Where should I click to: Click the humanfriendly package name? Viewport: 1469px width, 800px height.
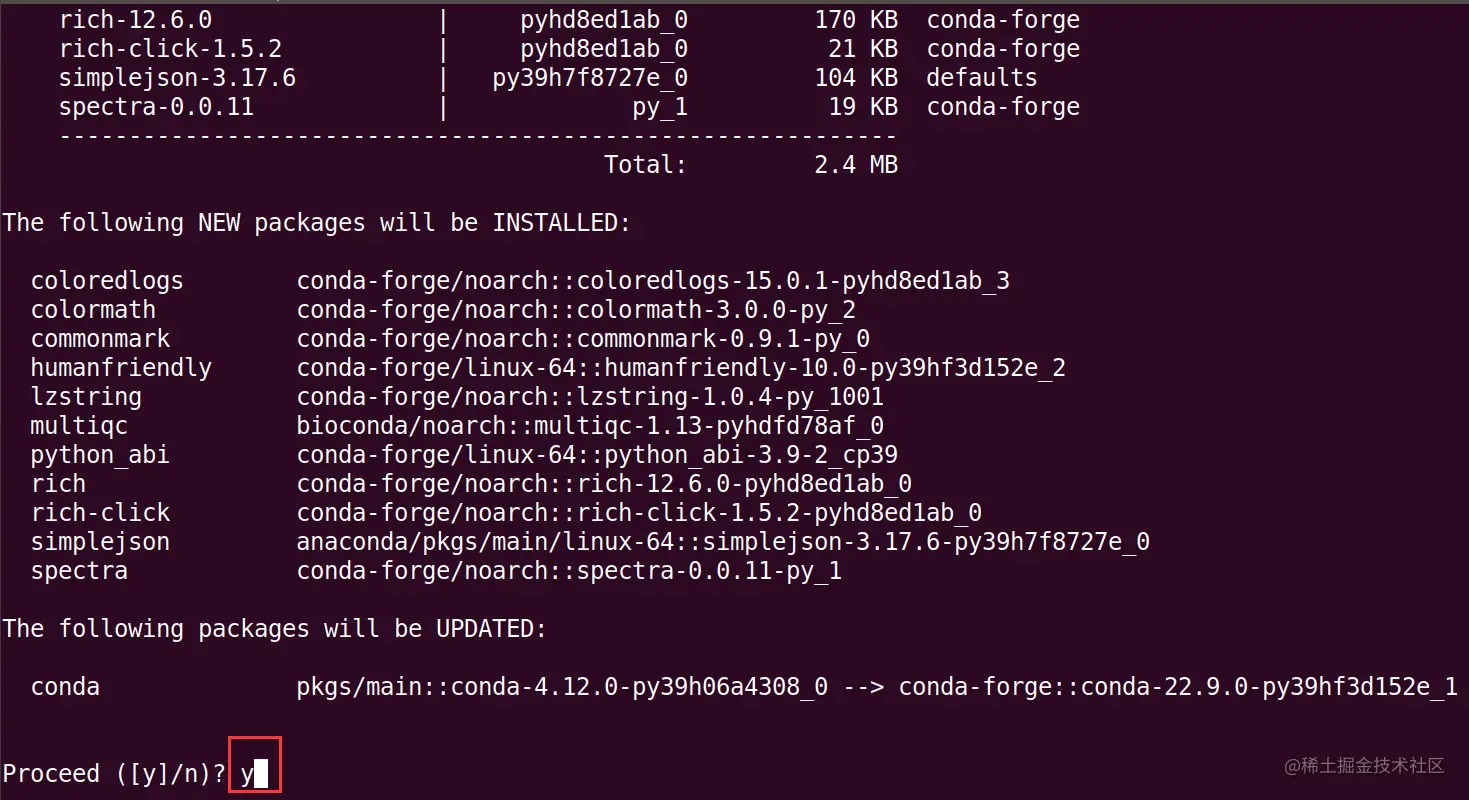pyautogui.click(x=121, y=367)
